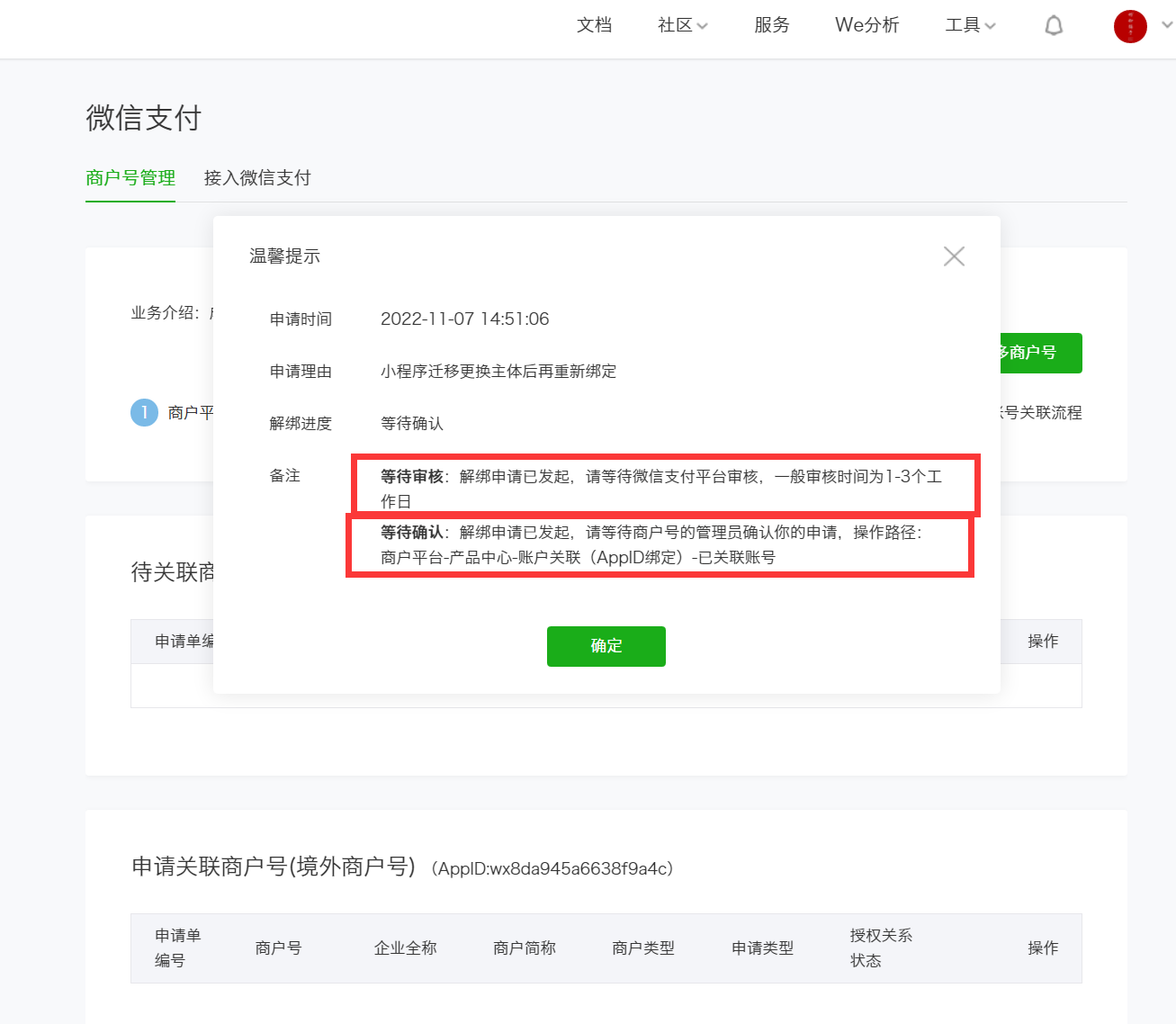Click the 解绑进度 value 等待确认
The width and height of the screenshot is (1176, 1024).
point(412,424)
